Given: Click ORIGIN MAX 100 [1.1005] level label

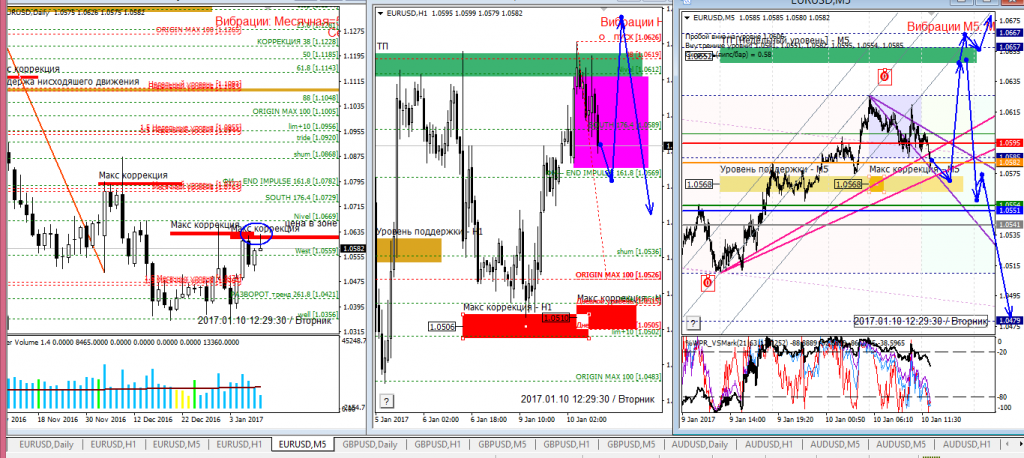Looking at the screenshot, I should pyautogui.click(x=295, y=112).
